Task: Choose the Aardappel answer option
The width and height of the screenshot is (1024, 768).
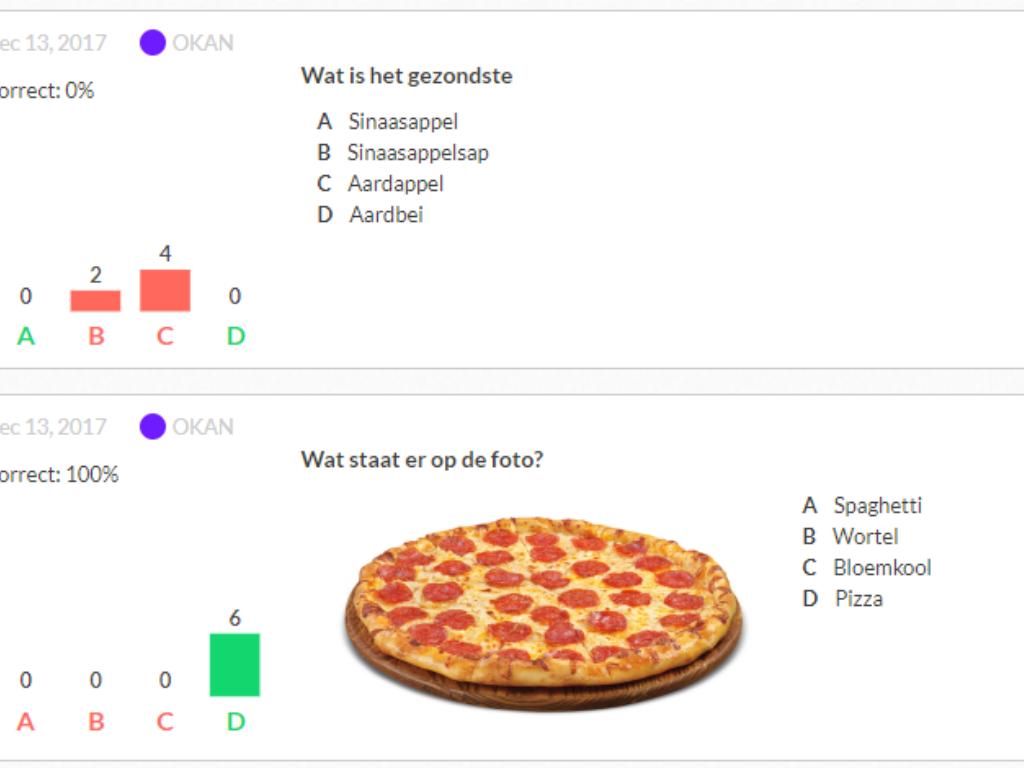Action: (395, 184)
